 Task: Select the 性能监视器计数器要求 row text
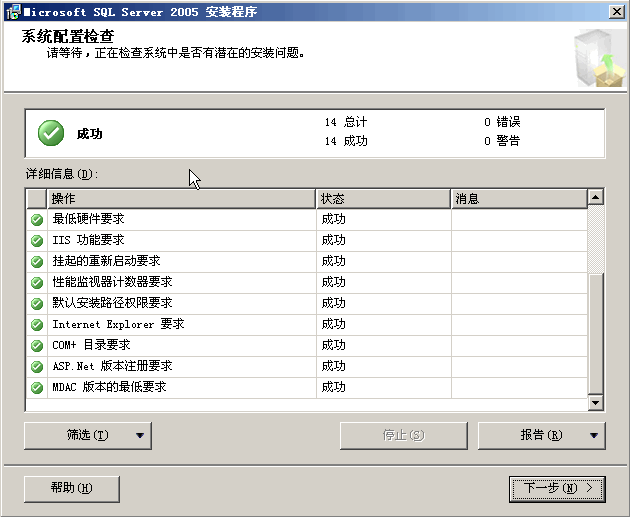112,282
